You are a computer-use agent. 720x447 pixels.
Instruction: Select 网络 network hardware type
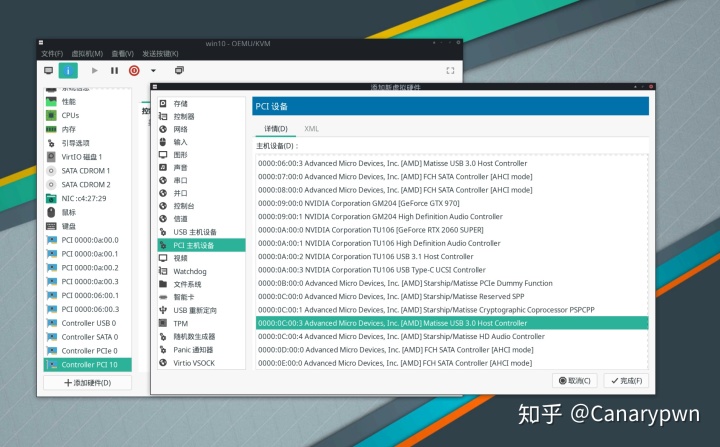(x=201, y=129)
